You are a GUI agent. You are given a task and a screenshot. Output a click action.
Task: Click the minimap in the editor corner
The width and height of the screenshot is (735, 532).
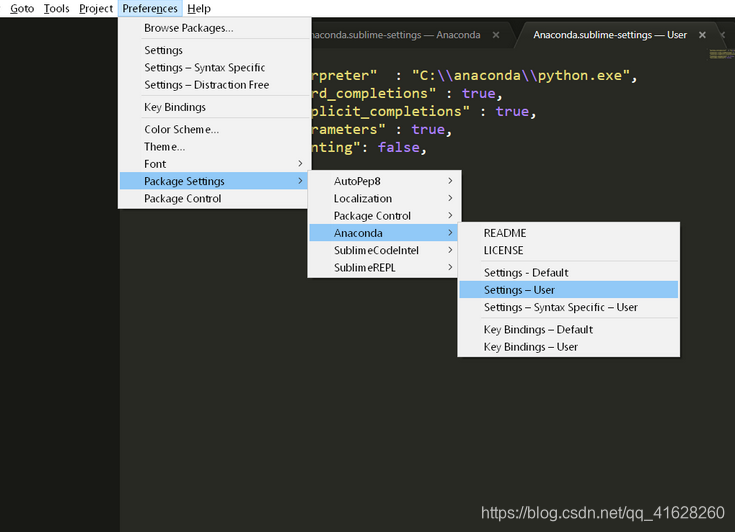tap(722, 54)
